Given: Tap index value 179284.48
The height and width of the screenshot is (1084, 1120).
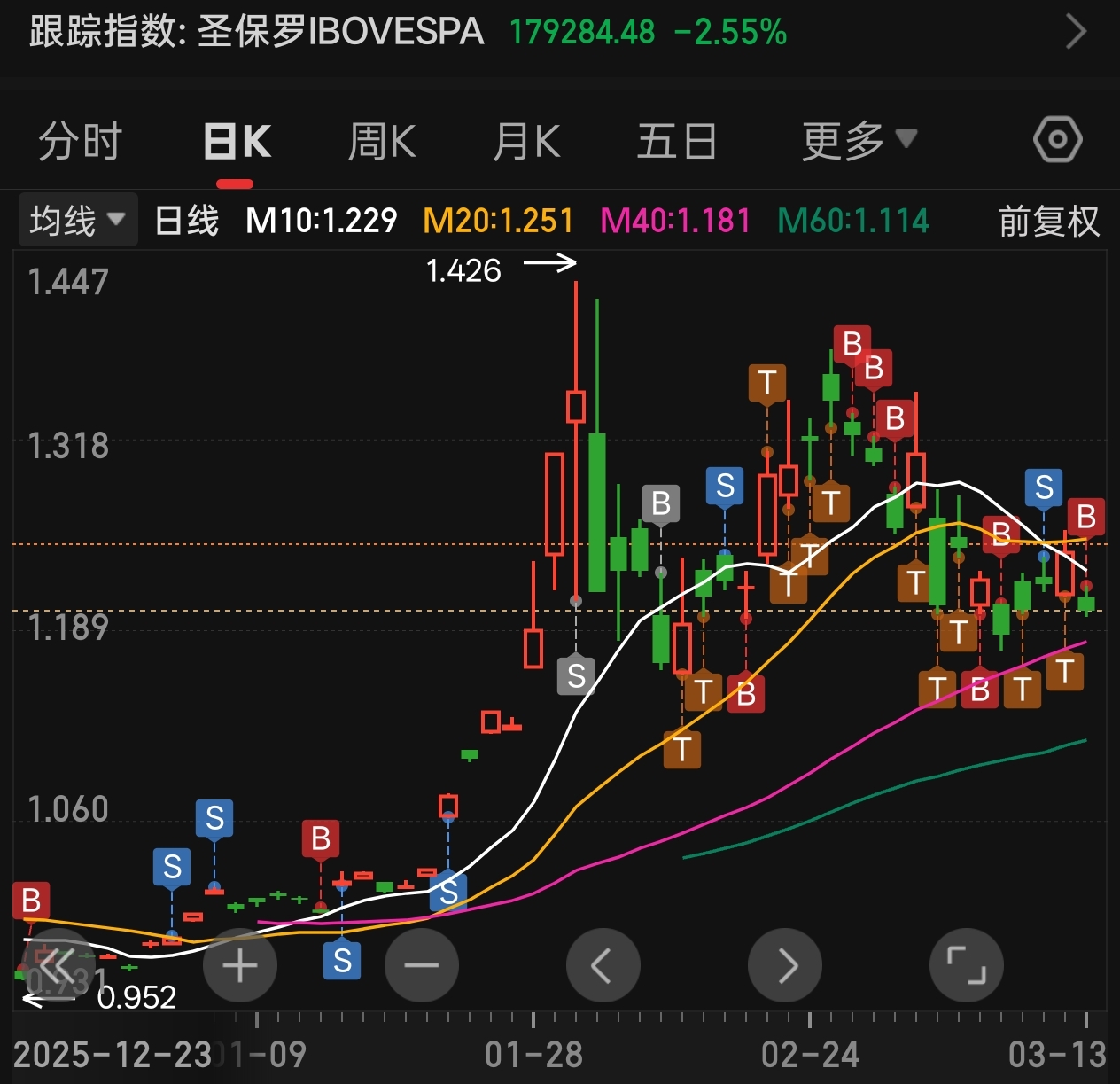Looking at the screenshot, I should [582, 33].
